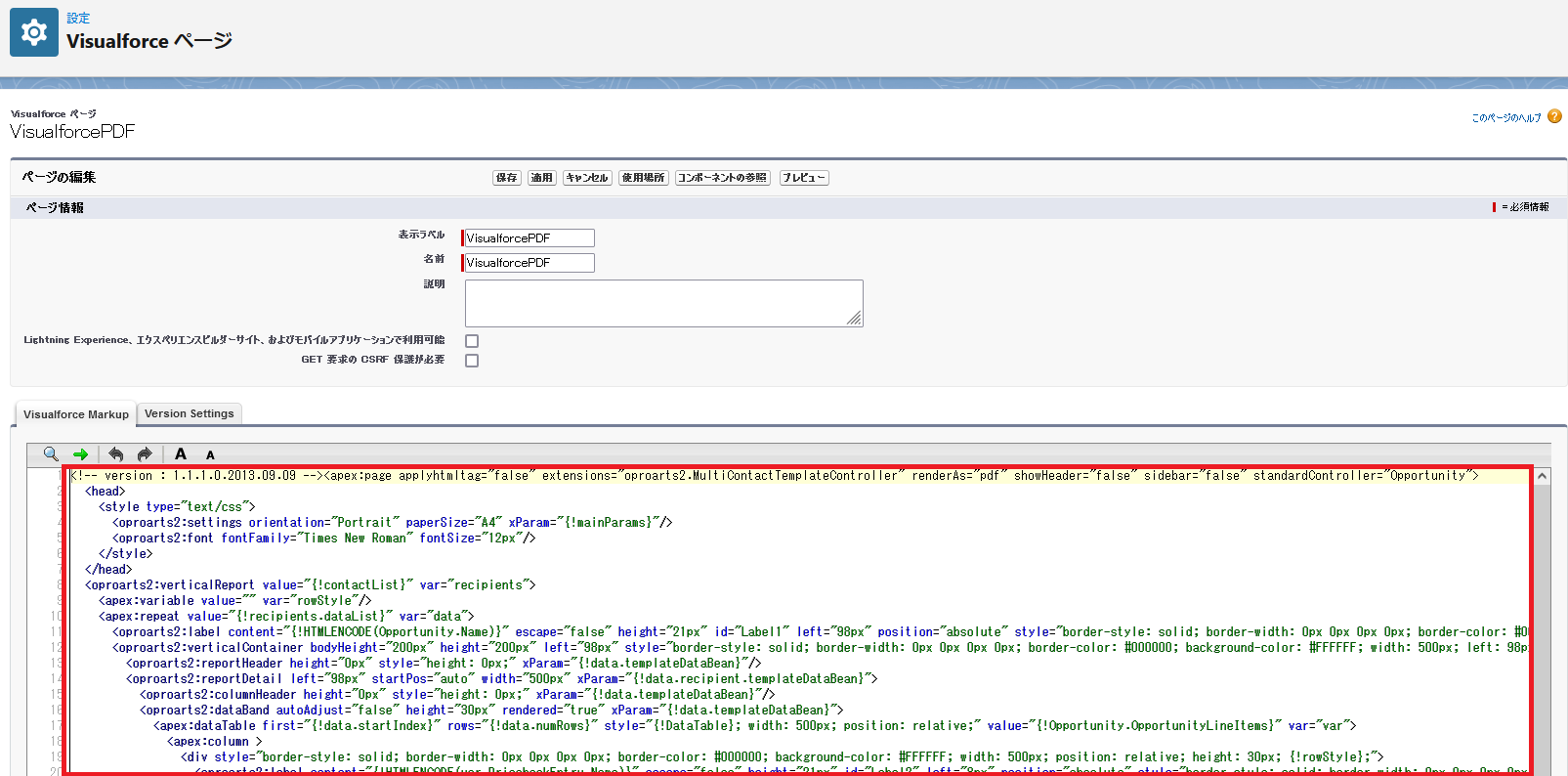Image resolution: width=1568 pixels, height=776 pixels.
Task: Click the ページ情報 section heading
Action: [55, 208]
